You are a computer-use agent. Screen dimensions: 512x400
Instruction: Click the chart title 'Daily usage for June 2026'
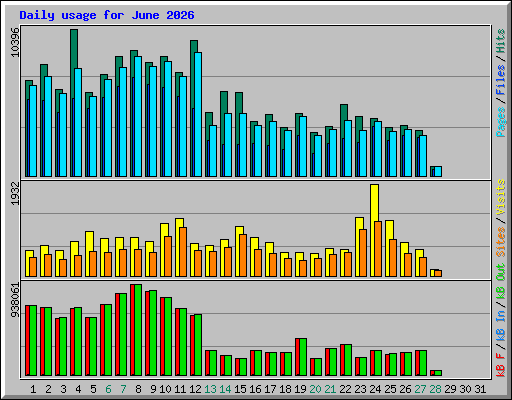[107, 15]
